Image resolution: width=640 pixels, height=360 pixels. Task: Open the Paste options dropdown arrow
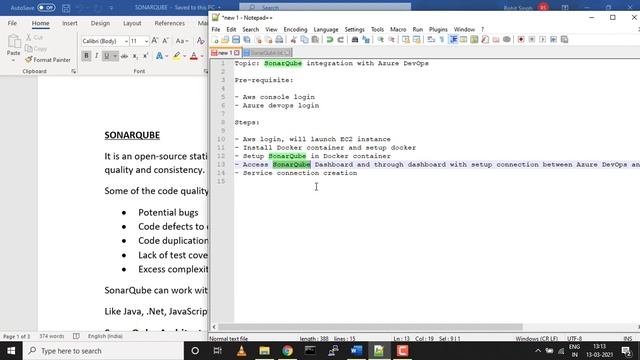click(13, 60)
